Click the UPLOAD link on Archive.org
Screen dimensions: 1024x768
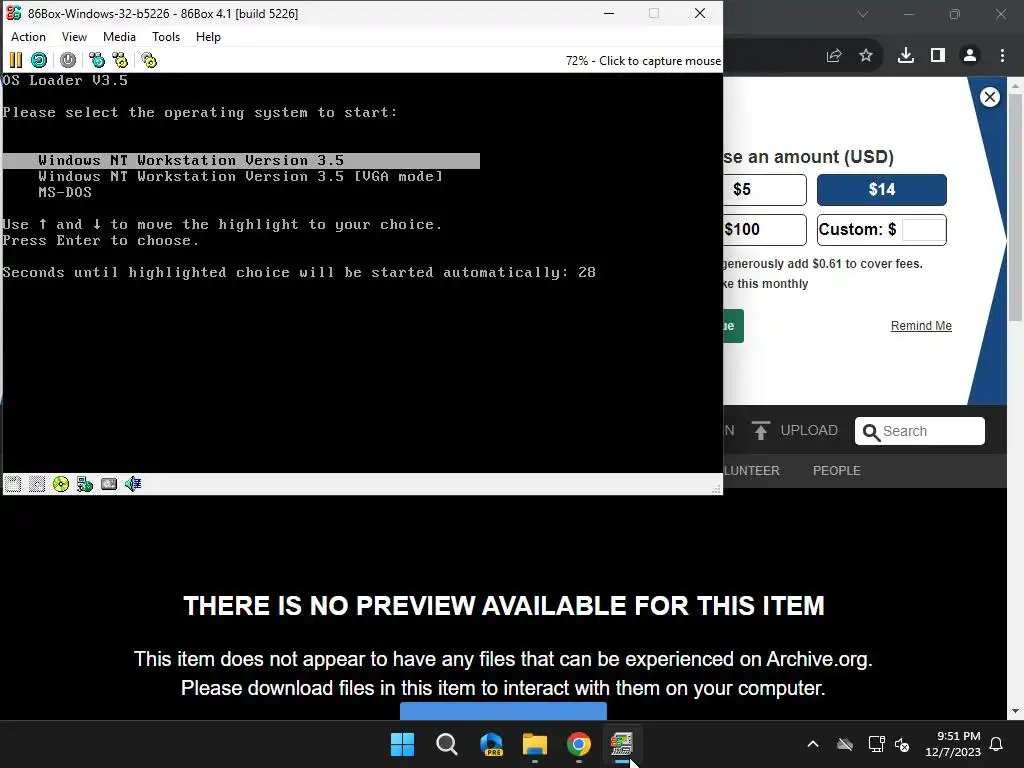click(x=795, y=431)
